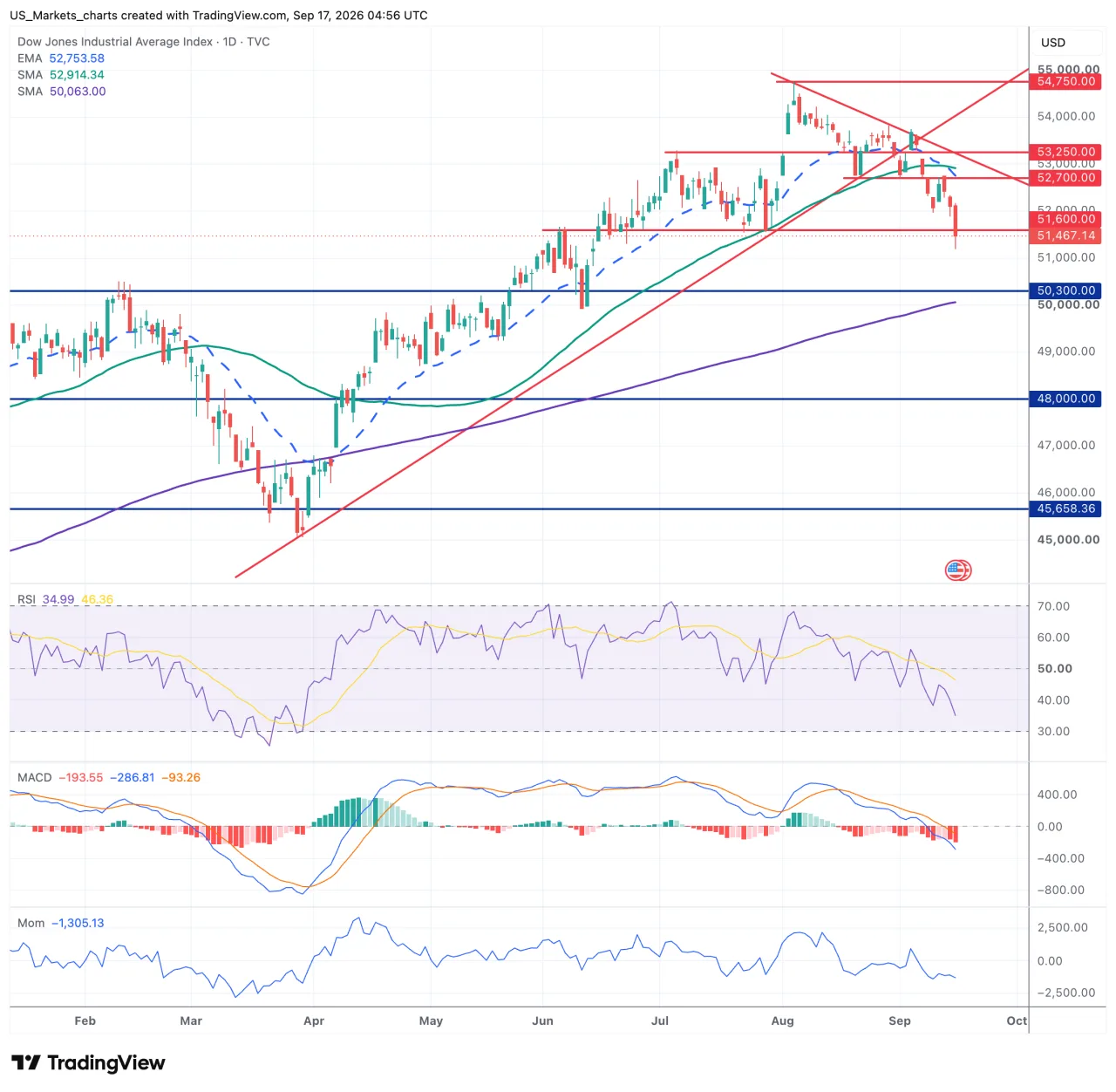This screenshot has height=1092, width=1116.
Task: Click the Sep label on the time axis
Action: pos(900,1020)
